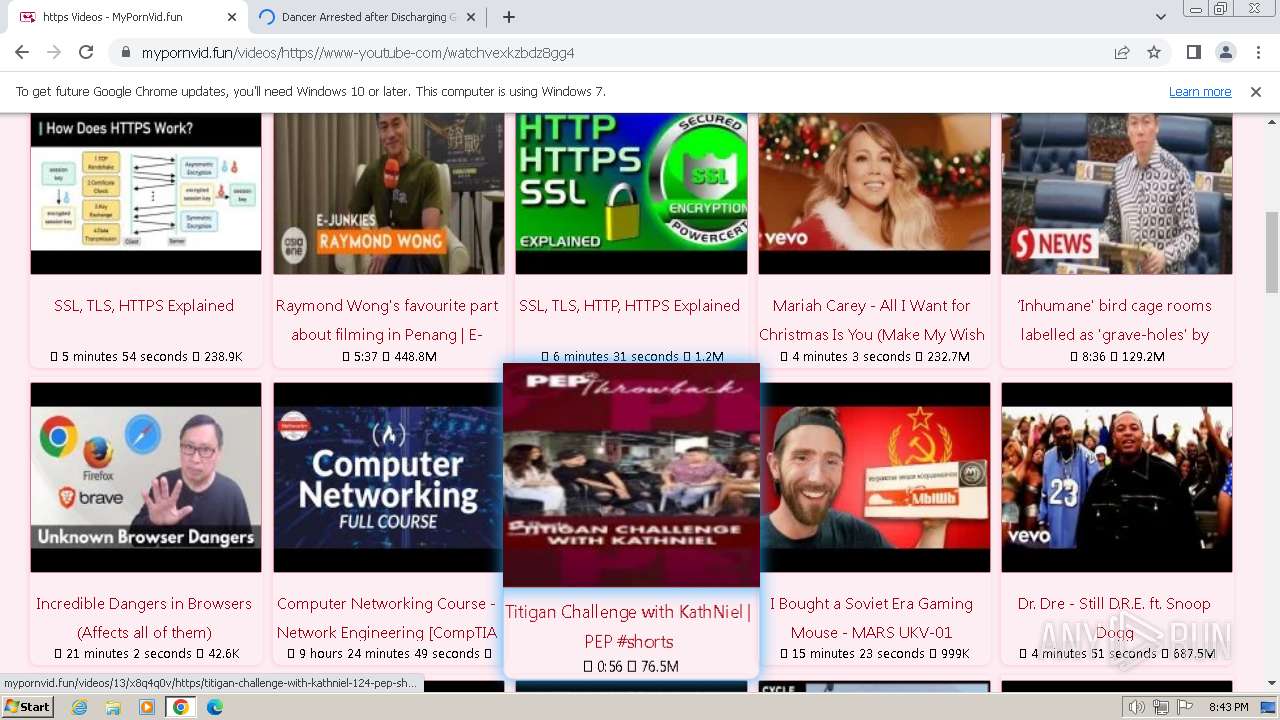1280x720 pixels.
Task: Reload the current page
Action: (86, 53)
